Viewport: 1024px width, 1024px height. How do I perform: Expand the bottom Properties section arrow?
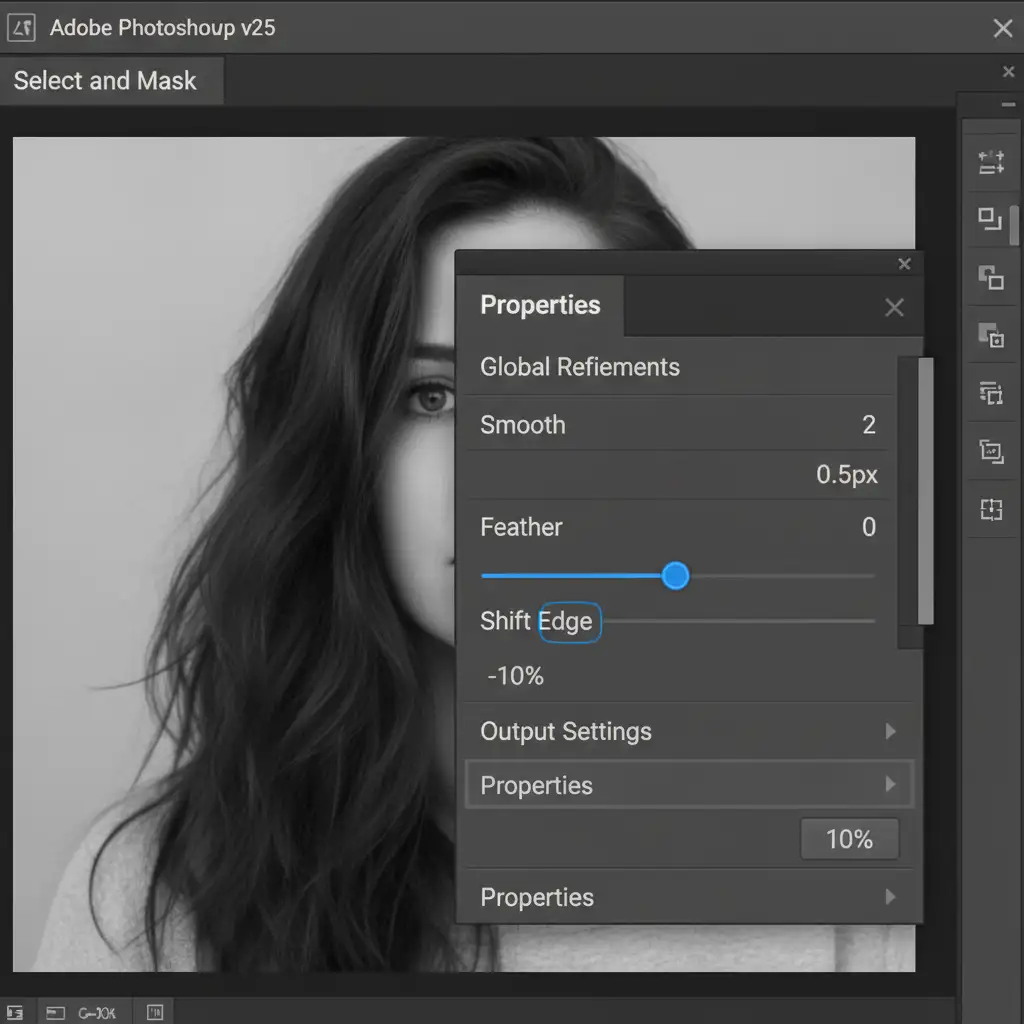890,897
